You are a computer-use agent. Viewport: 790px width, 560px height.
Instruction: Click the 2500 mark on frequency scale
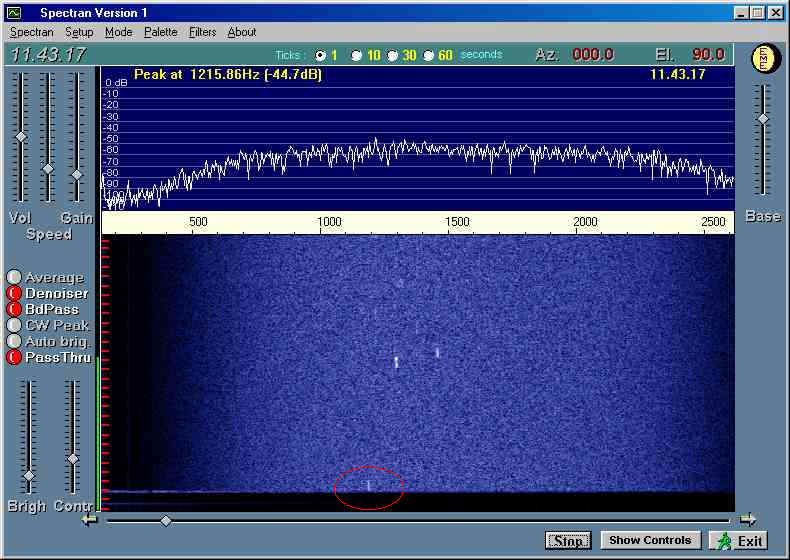pos(713,222)
